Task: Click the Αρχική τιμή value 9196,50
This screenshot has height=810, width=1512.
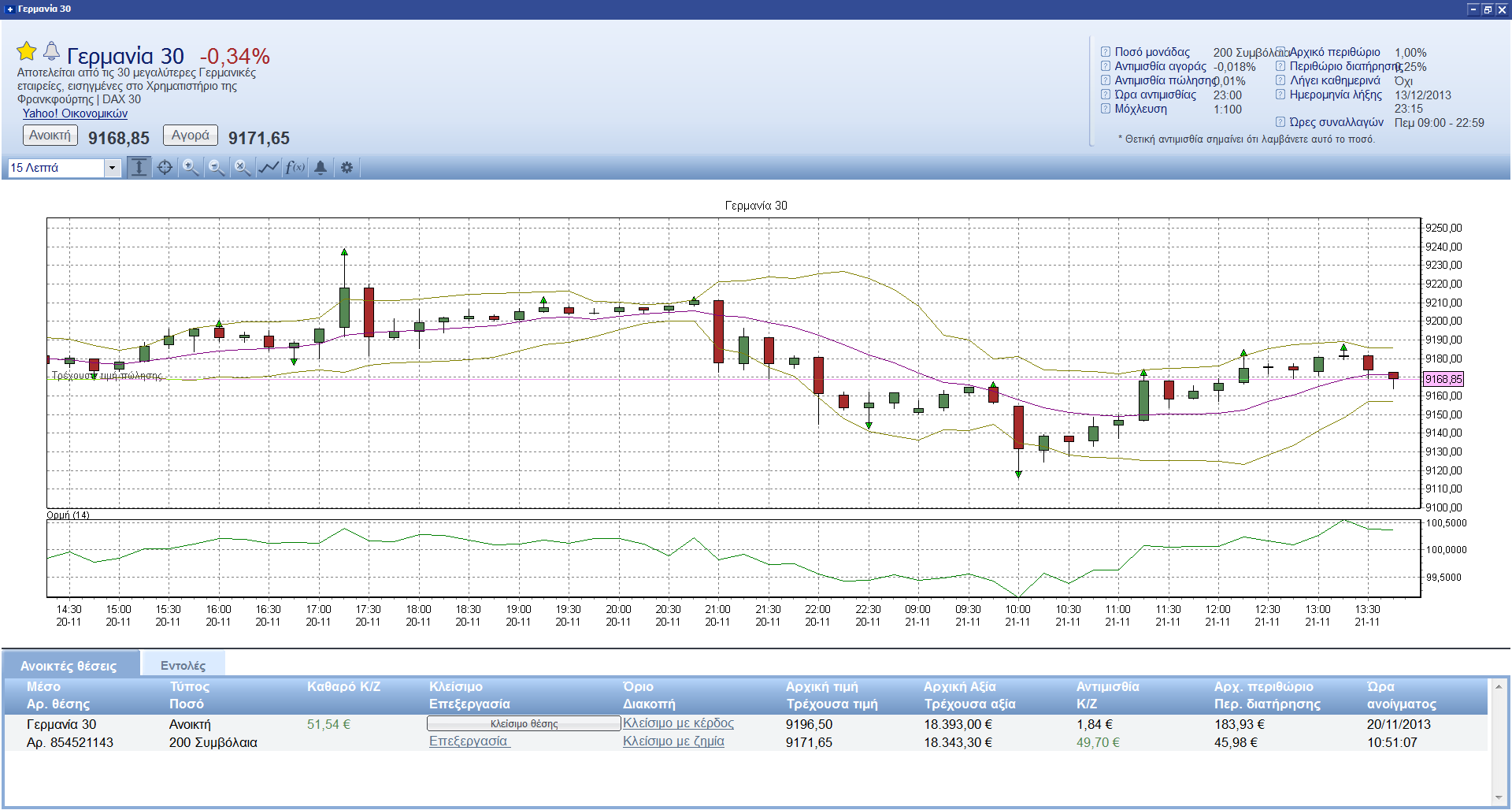Action: tap(809, 724)
